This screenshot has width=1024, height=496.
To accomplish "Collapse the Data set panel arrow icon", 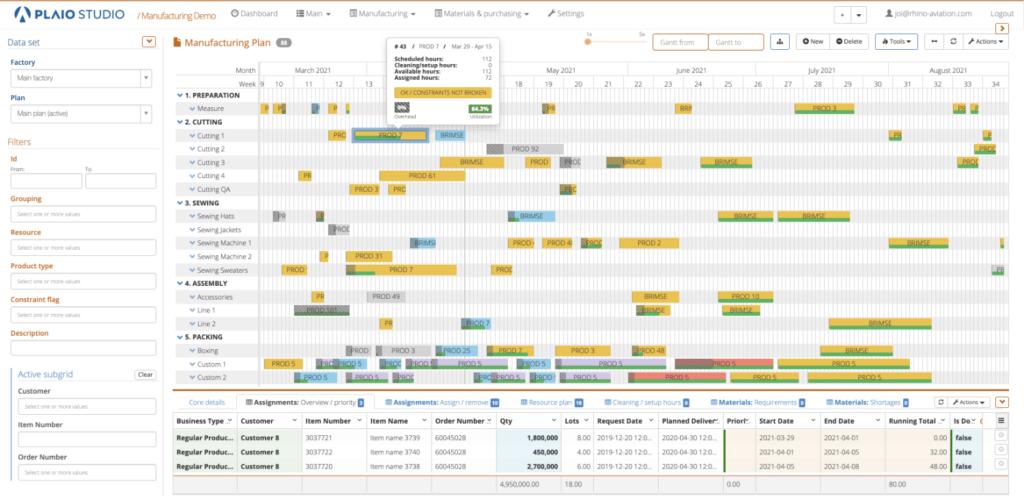I will click(149, 41).
